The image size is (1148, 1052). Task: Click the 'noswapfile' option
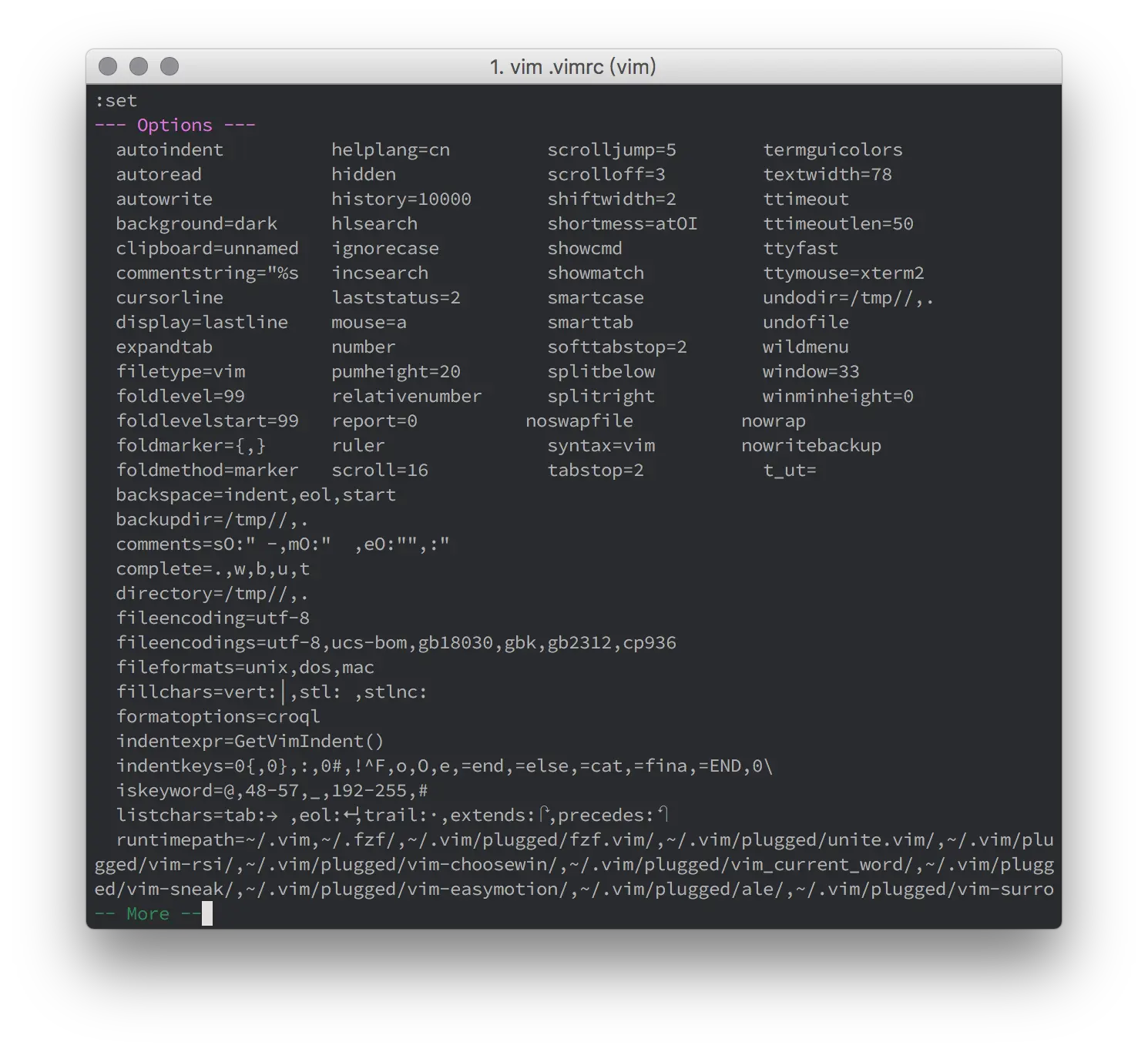point(579,421)
